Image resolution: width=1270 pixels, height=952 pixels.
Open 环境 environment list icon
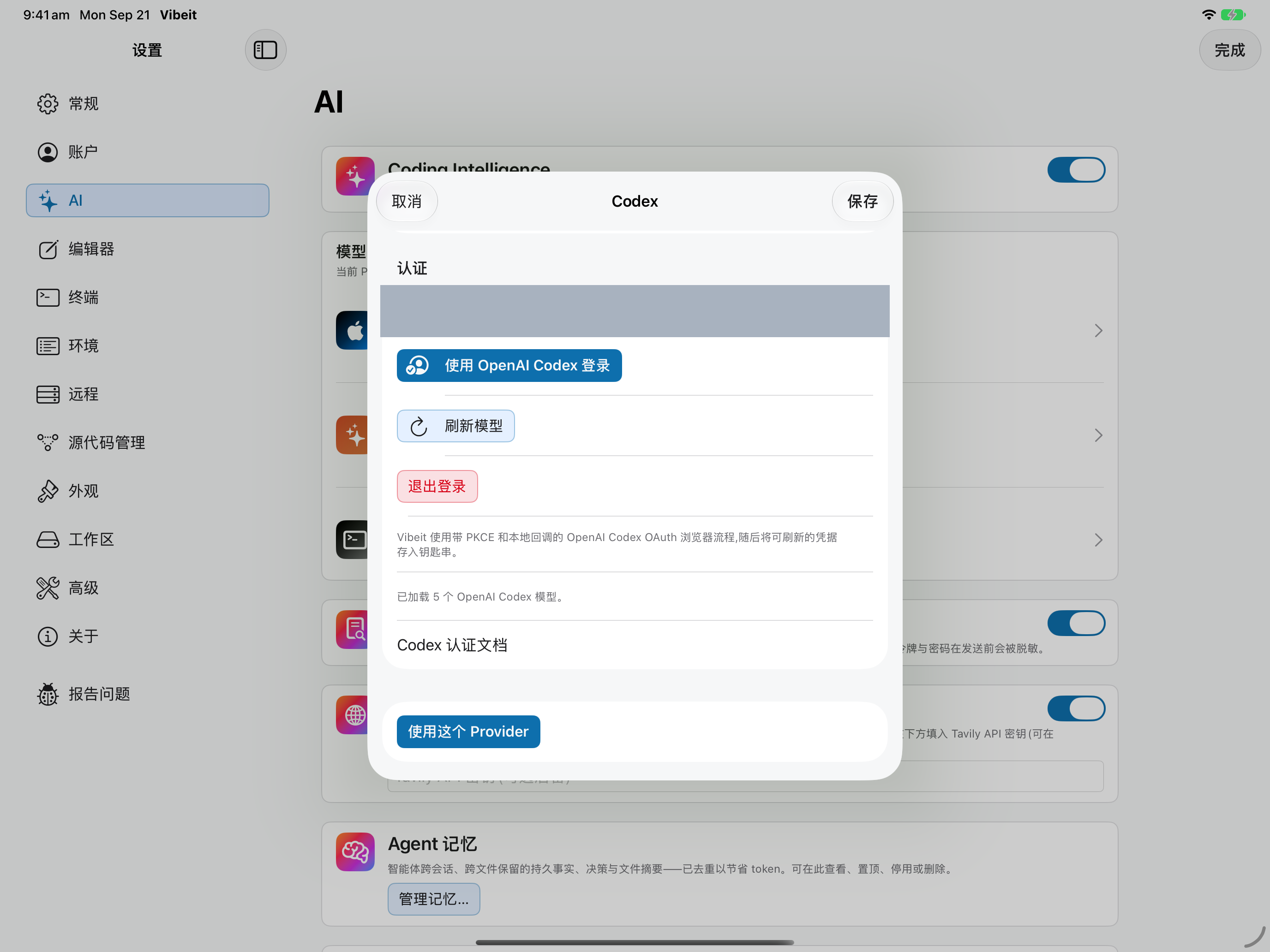pyautogui.click(x=48, y=346)
